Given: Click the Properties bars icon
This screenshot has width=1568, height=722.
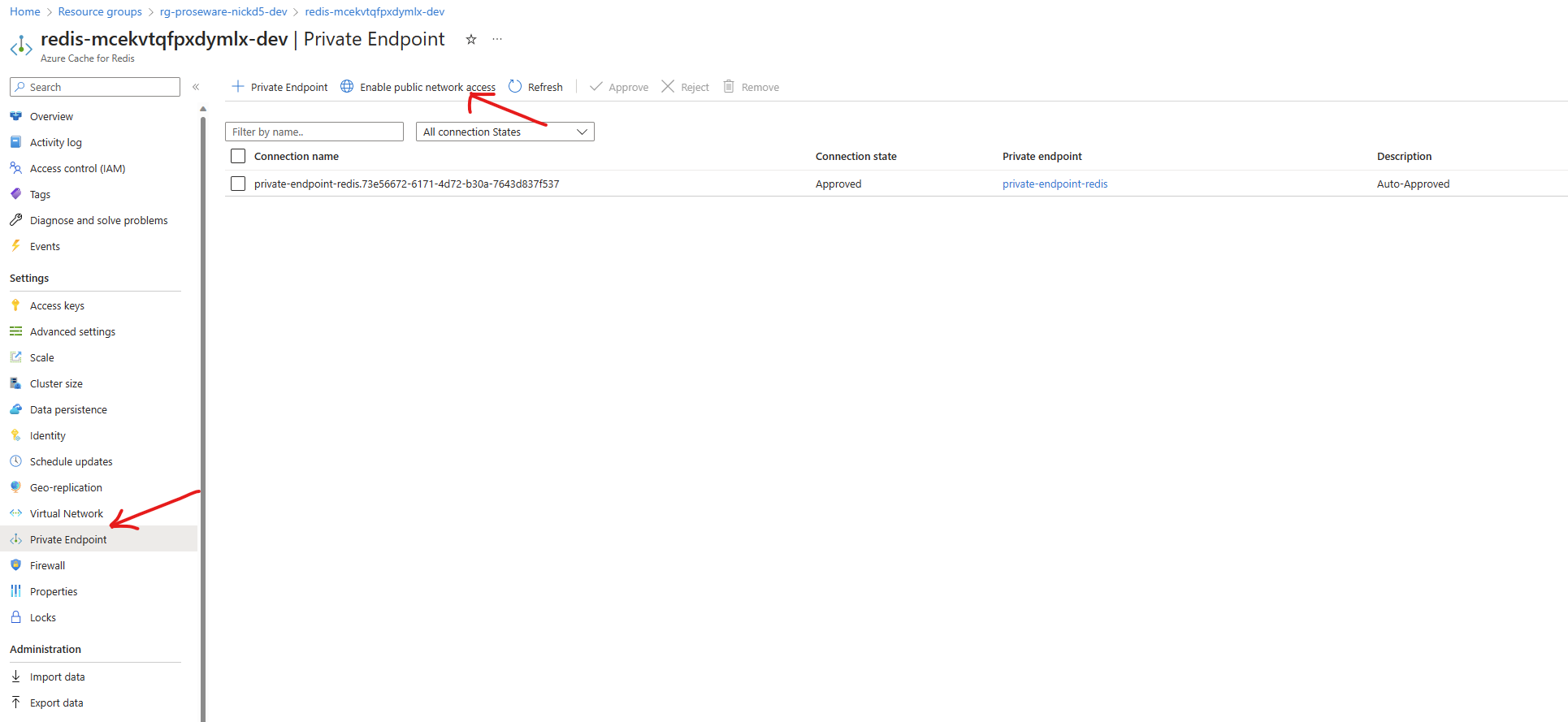Looking at the screenshot, I should (x=15, y=591).
